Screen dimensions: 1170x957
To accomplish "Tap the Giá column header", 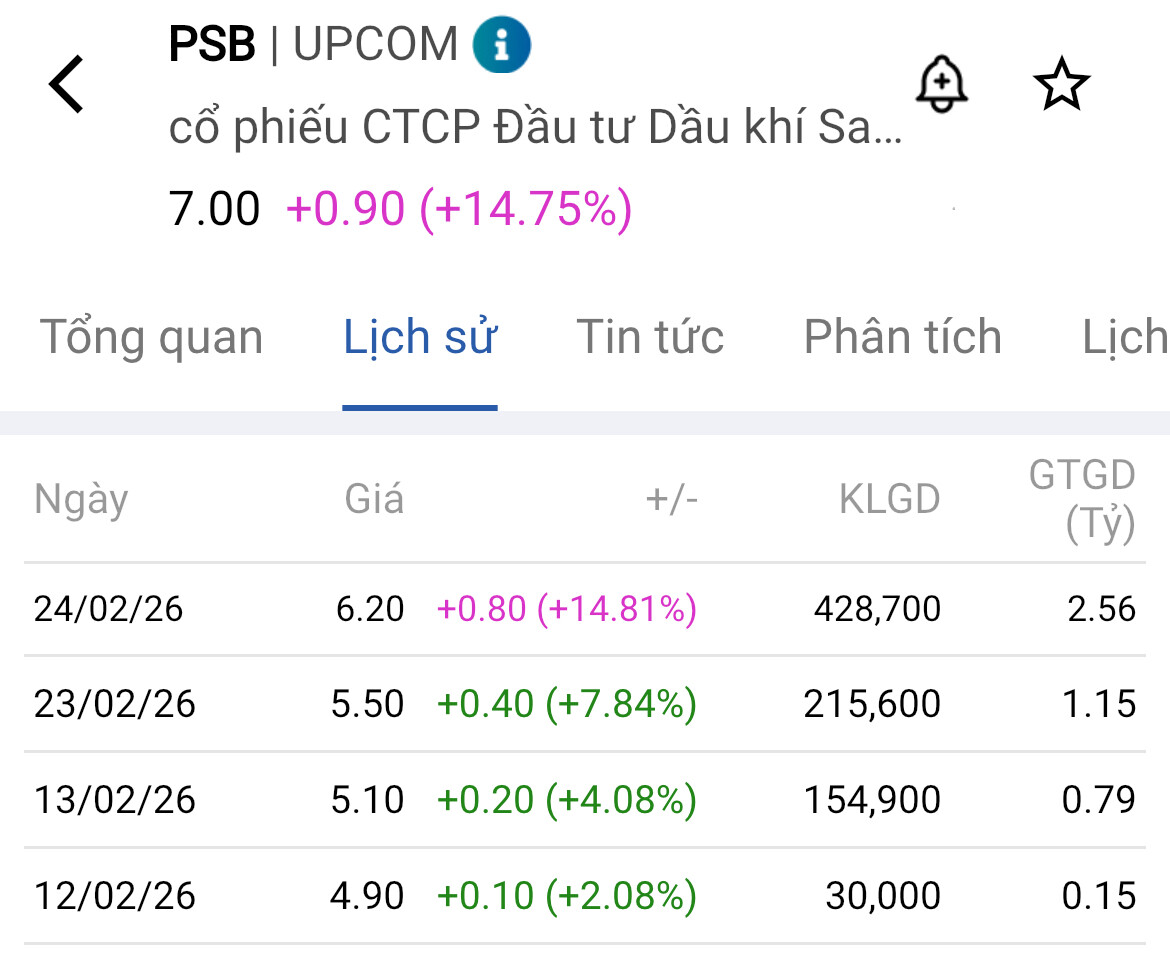I will point(374,499).
